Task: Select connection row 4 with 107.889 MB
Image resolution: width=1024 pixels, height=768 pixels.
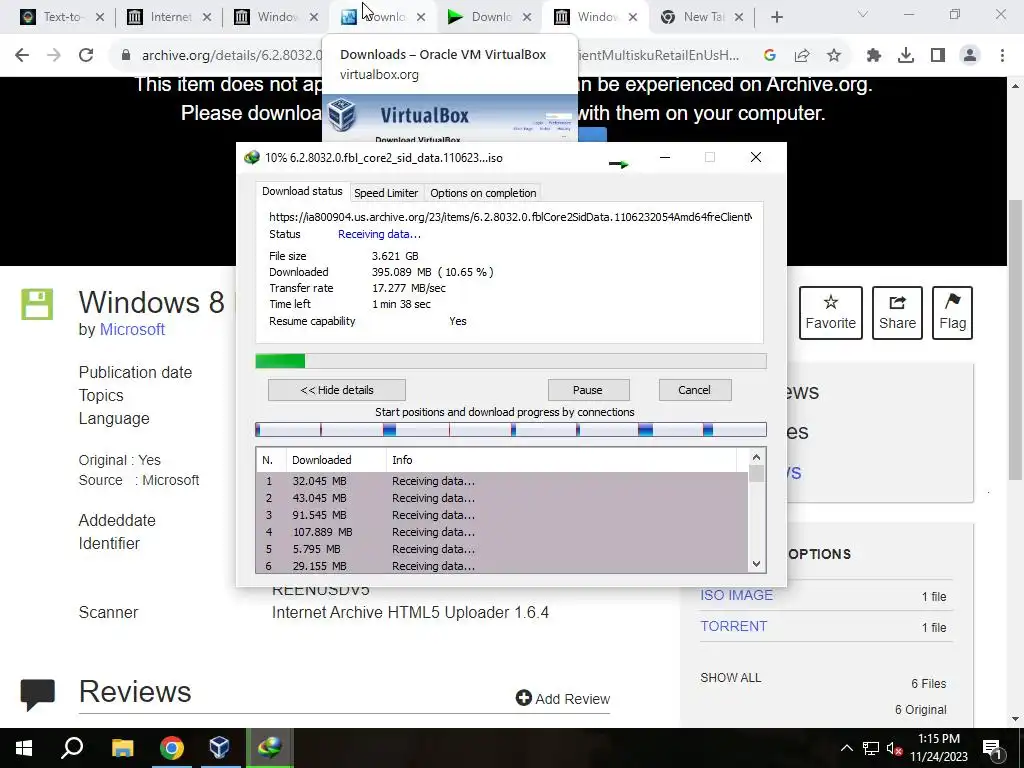Action: coord(502,532)
